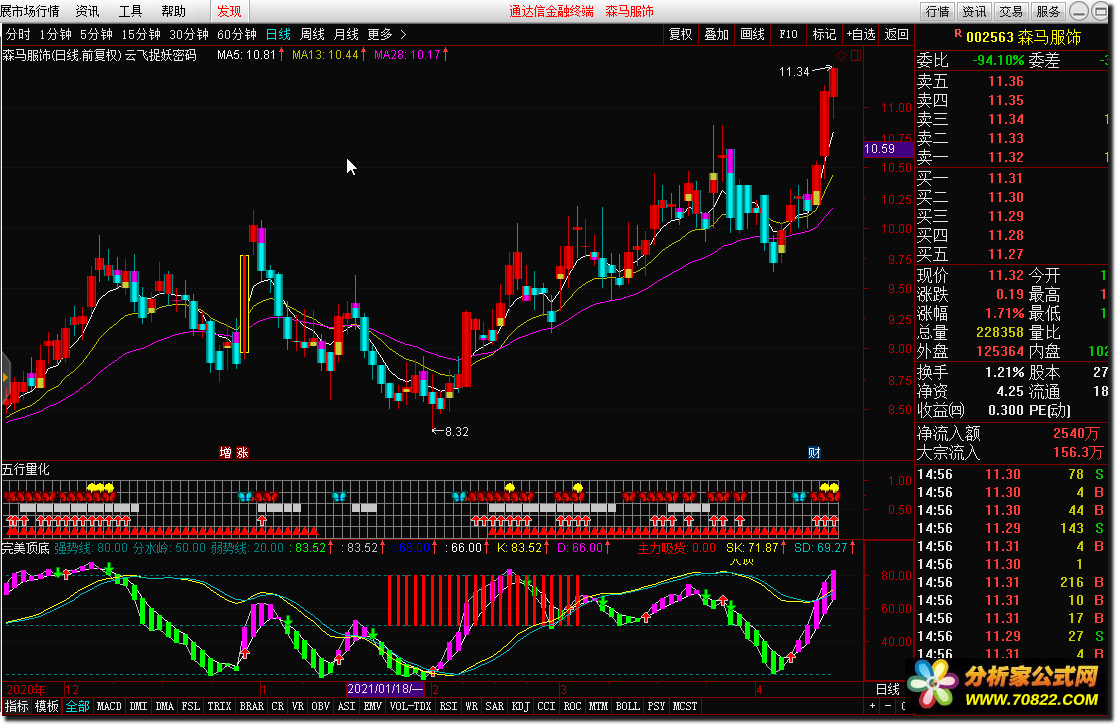Click the 增 event marker on chart
The height and width of the screenshot is (725, 1118).
[225, 453]
